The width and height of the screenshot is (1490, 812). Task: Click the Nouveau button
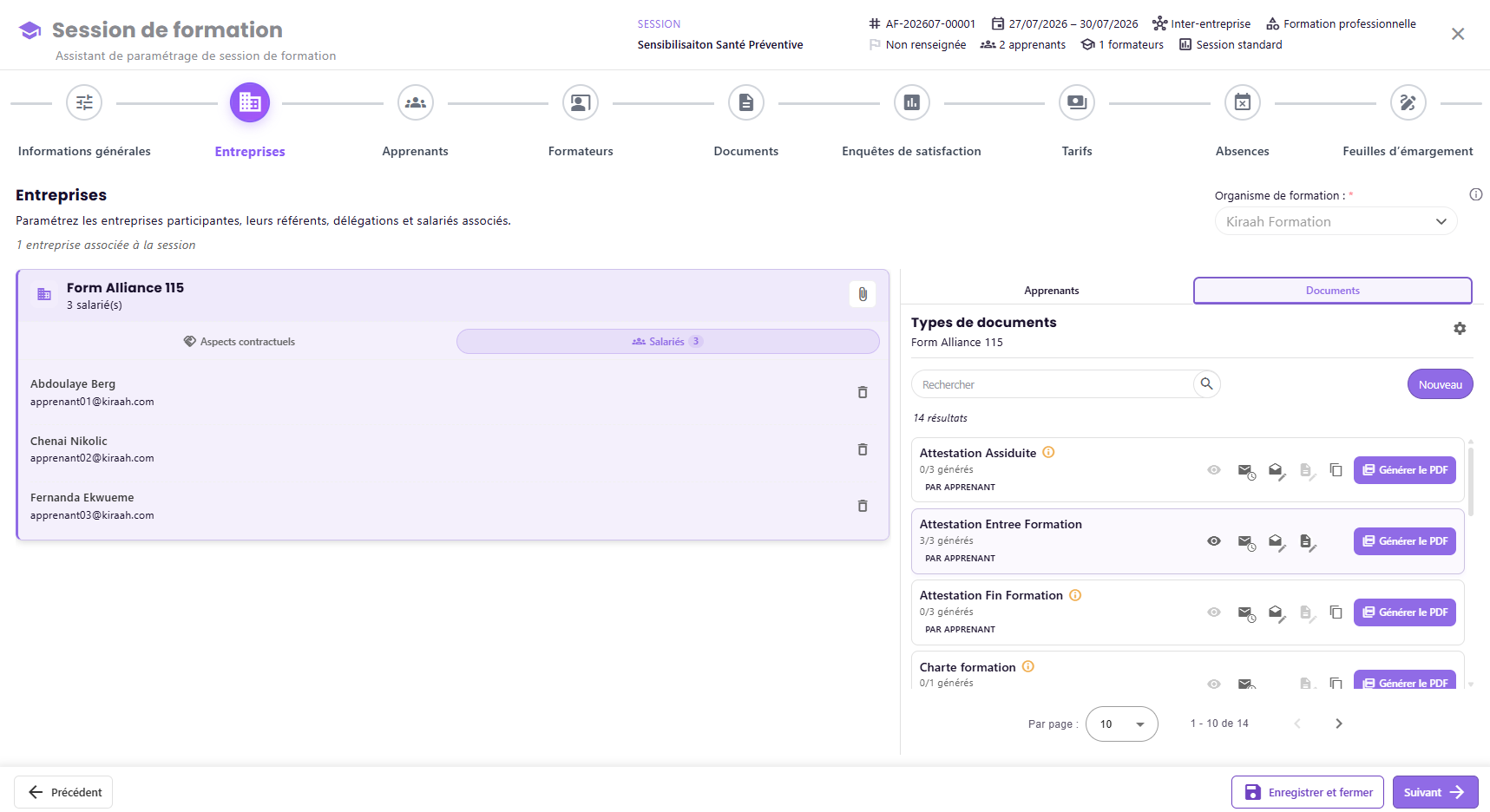[1441, 384]
